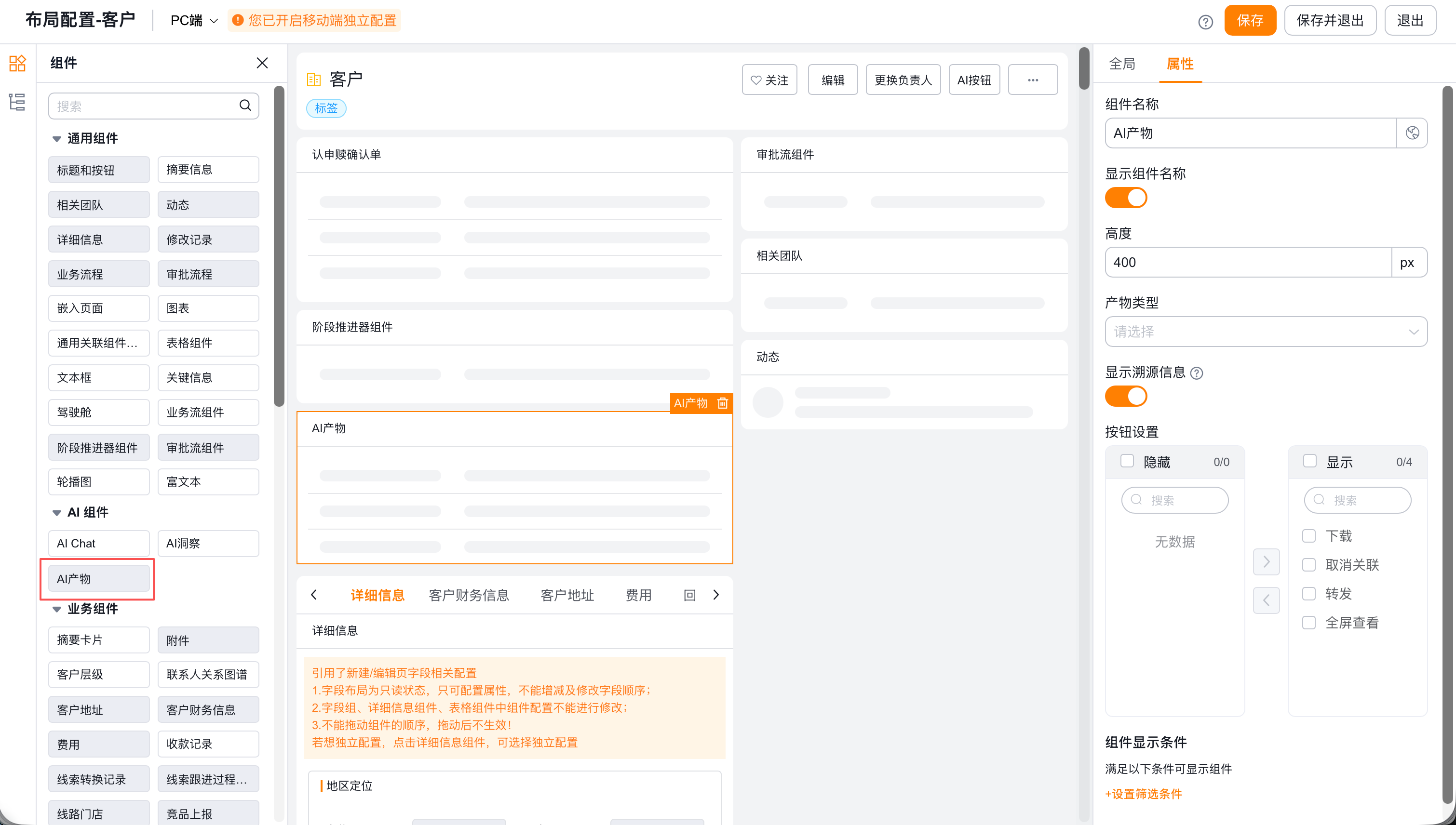Select the 详细信息 tab
1456x825 pixels.
(x=377, y=595)
